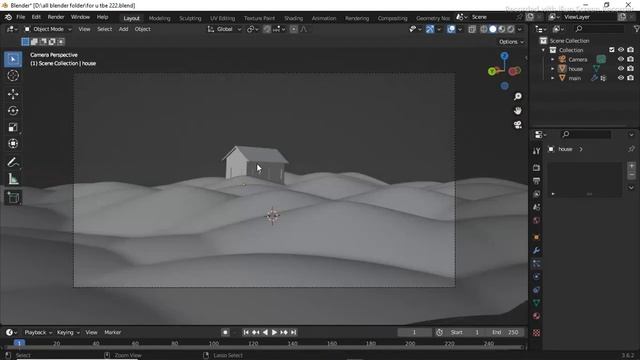Select the Annotate tool
The width and height of the screenshot is (640, 360).
point(13,162)
